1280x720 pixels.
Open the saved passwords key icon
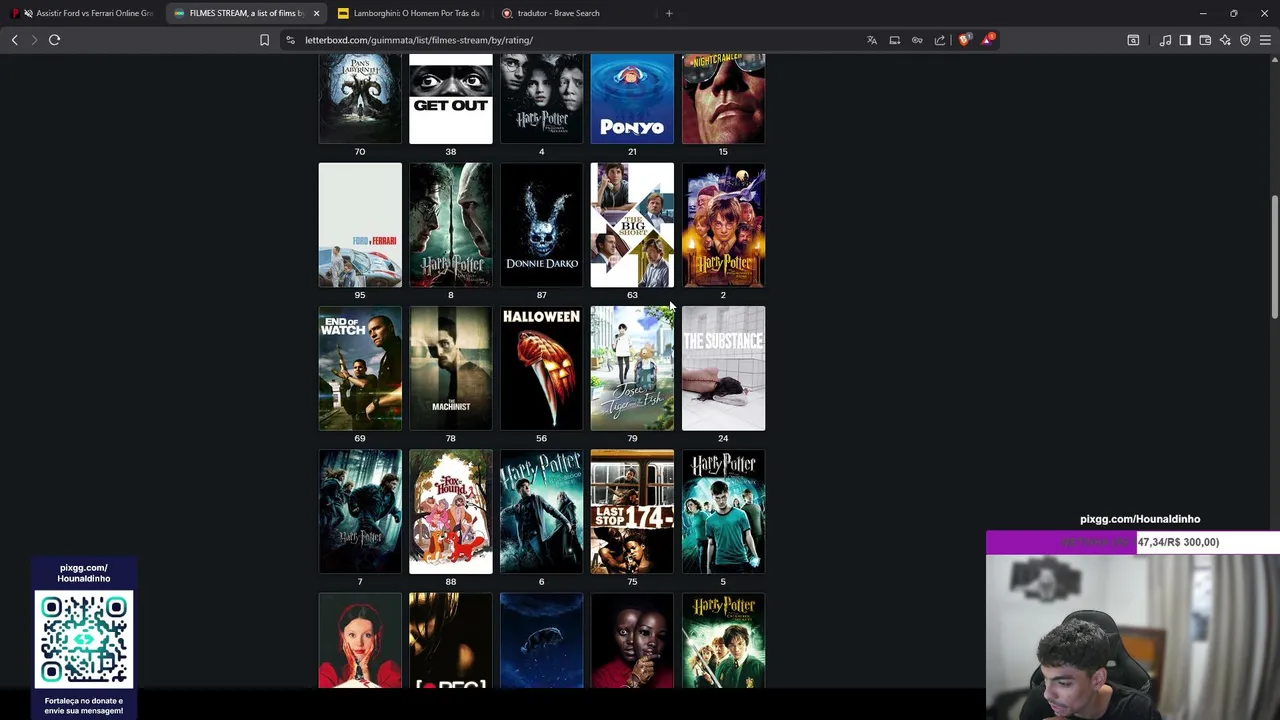coord(917,40)
